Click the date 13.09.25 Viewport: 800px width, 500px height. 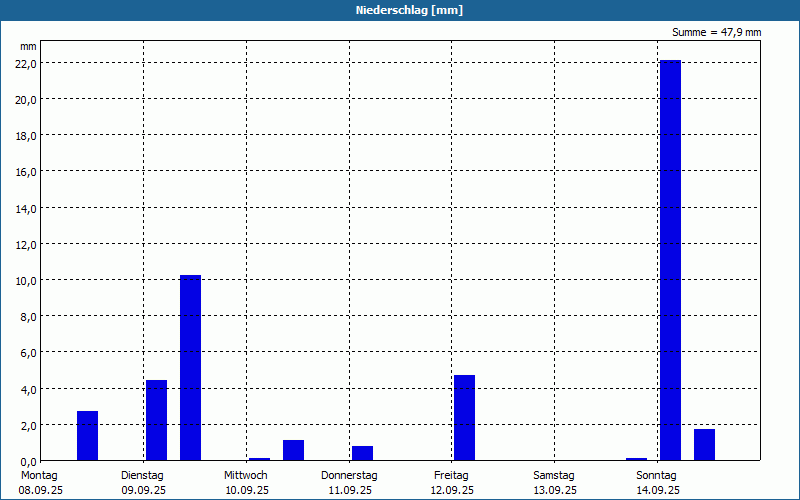pyautogui.click(x=555, y=490)
